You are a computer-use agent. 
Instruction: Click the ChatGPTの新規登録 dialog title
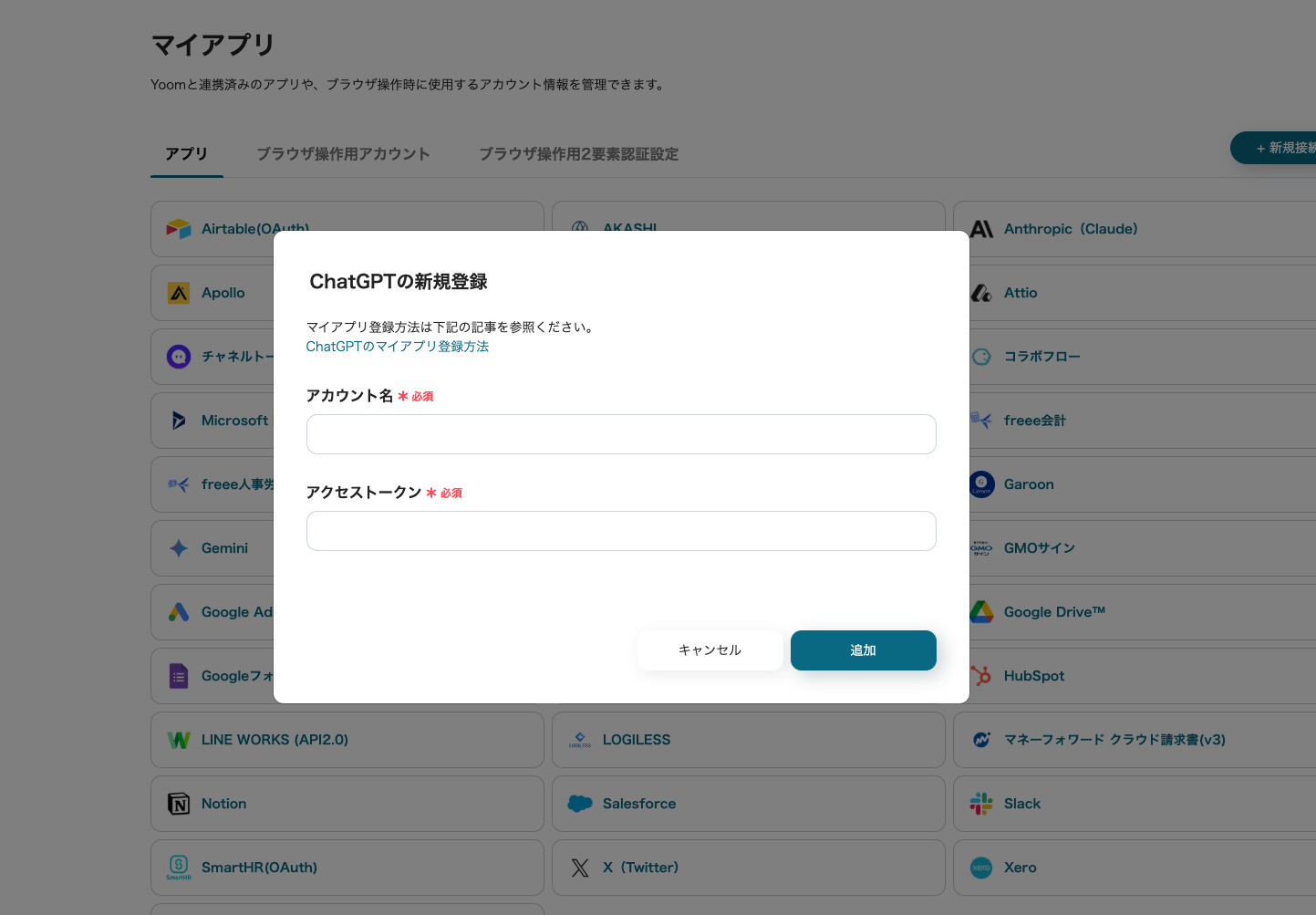pyautogui.click(x=399, y=282)
